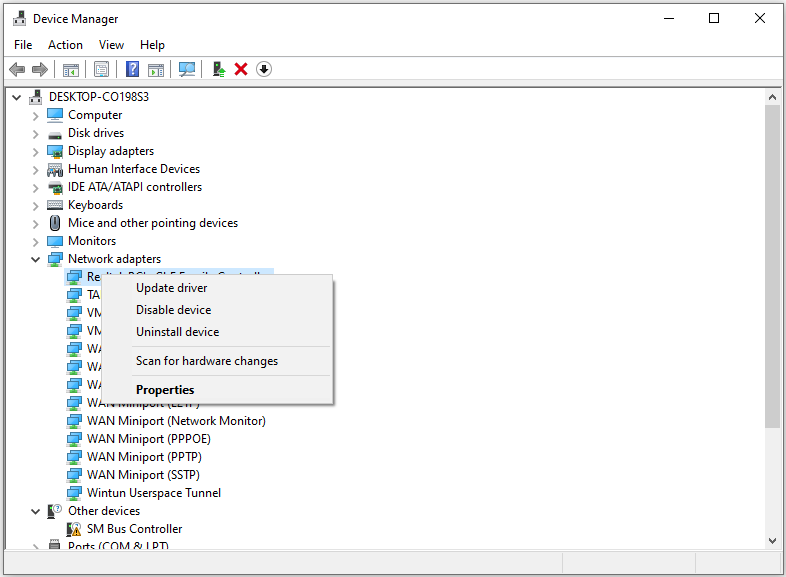Image resolution: width=786 pixels, height=577 pixels.
Task: Click the Display adapters icon
Action: [x=55, y=151]
